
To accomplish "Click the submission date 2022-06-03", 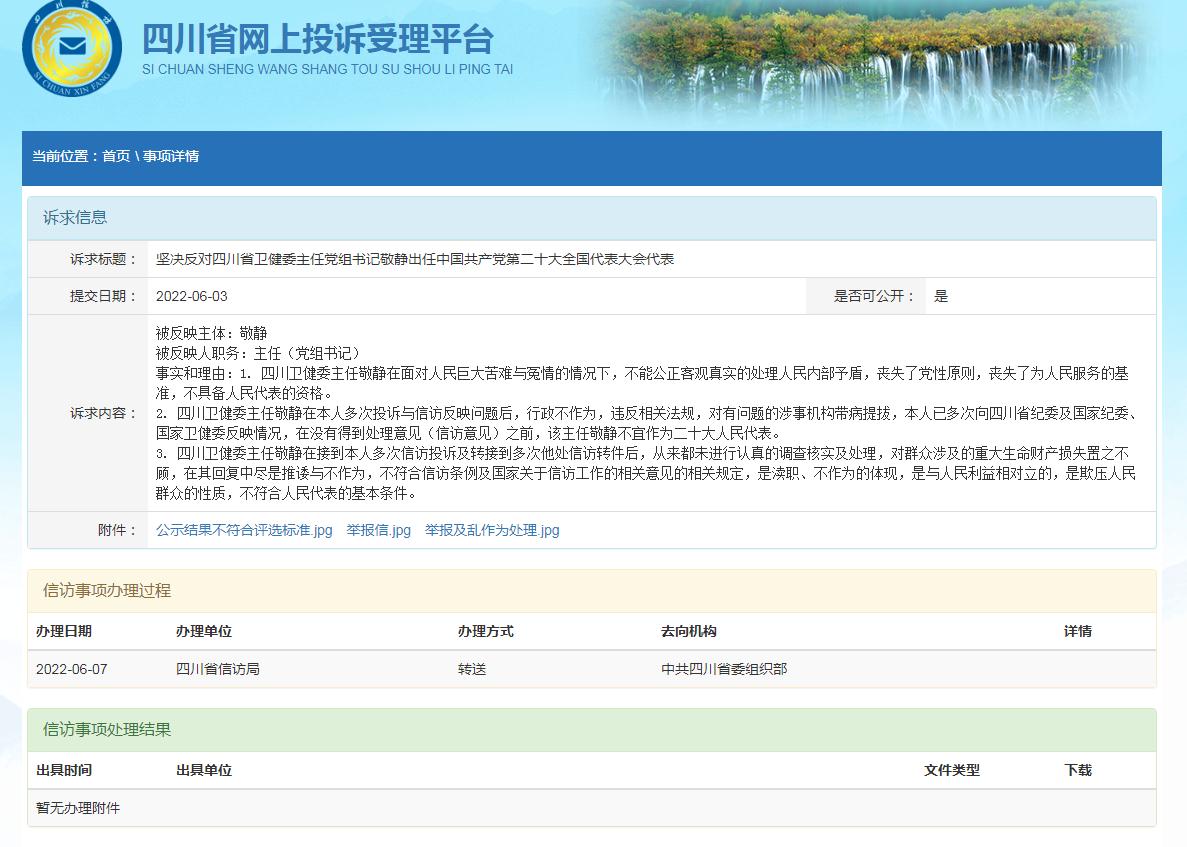I will click(192, 296).
